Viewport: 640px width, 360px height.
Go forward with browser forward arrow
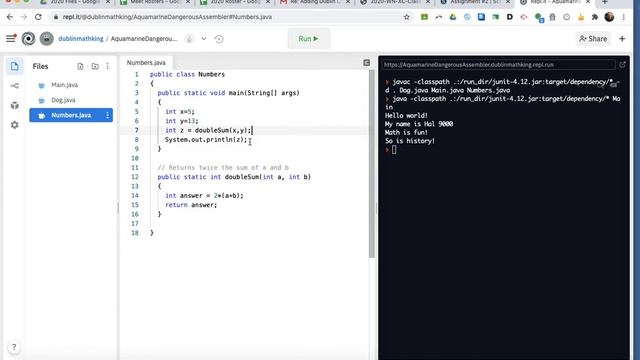click(24, 17)
